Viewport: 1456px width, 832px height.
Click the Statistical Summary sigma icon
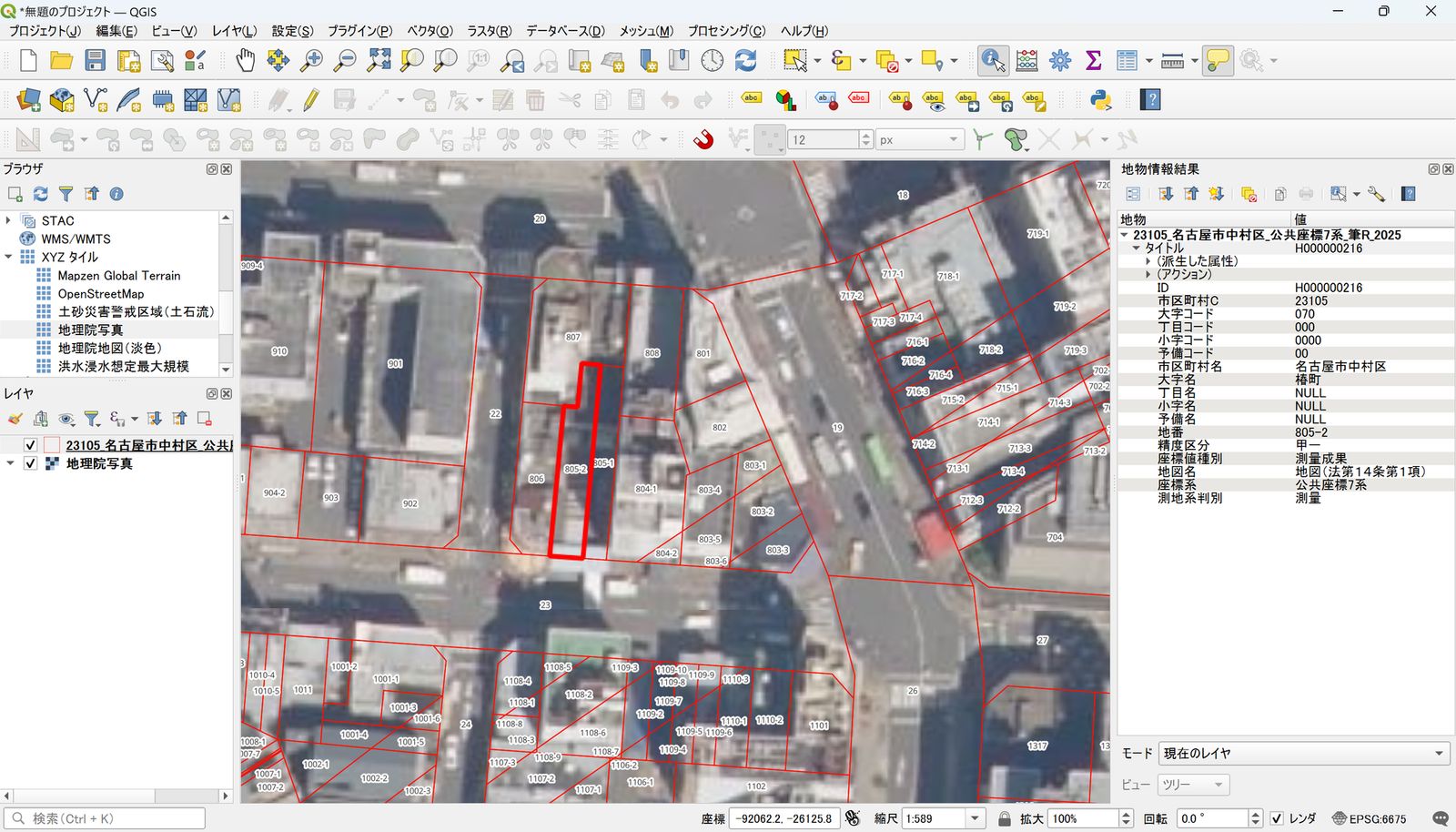pyautogui.click(x=1094, y=61)
